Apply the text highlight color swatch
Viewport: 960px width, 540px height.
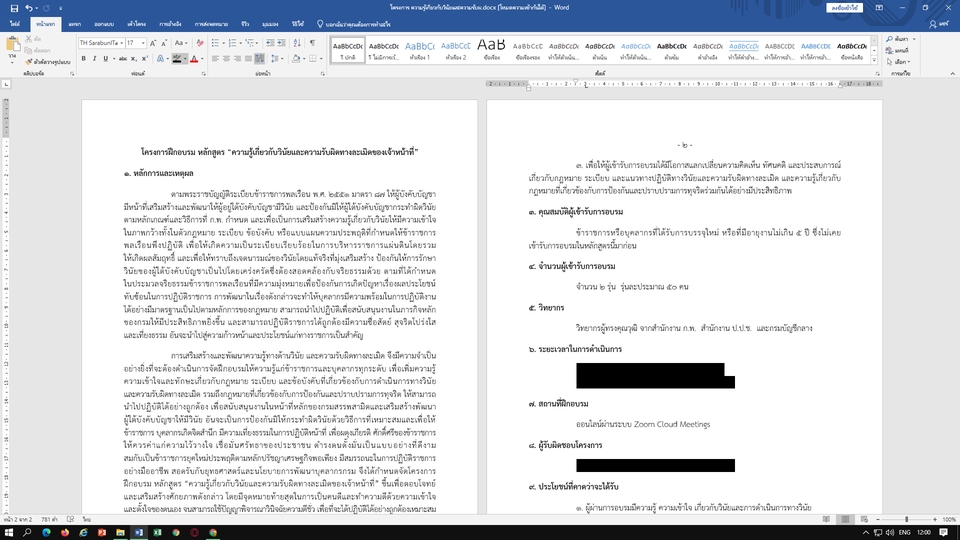pyautogui.click(x=177, y=59)
